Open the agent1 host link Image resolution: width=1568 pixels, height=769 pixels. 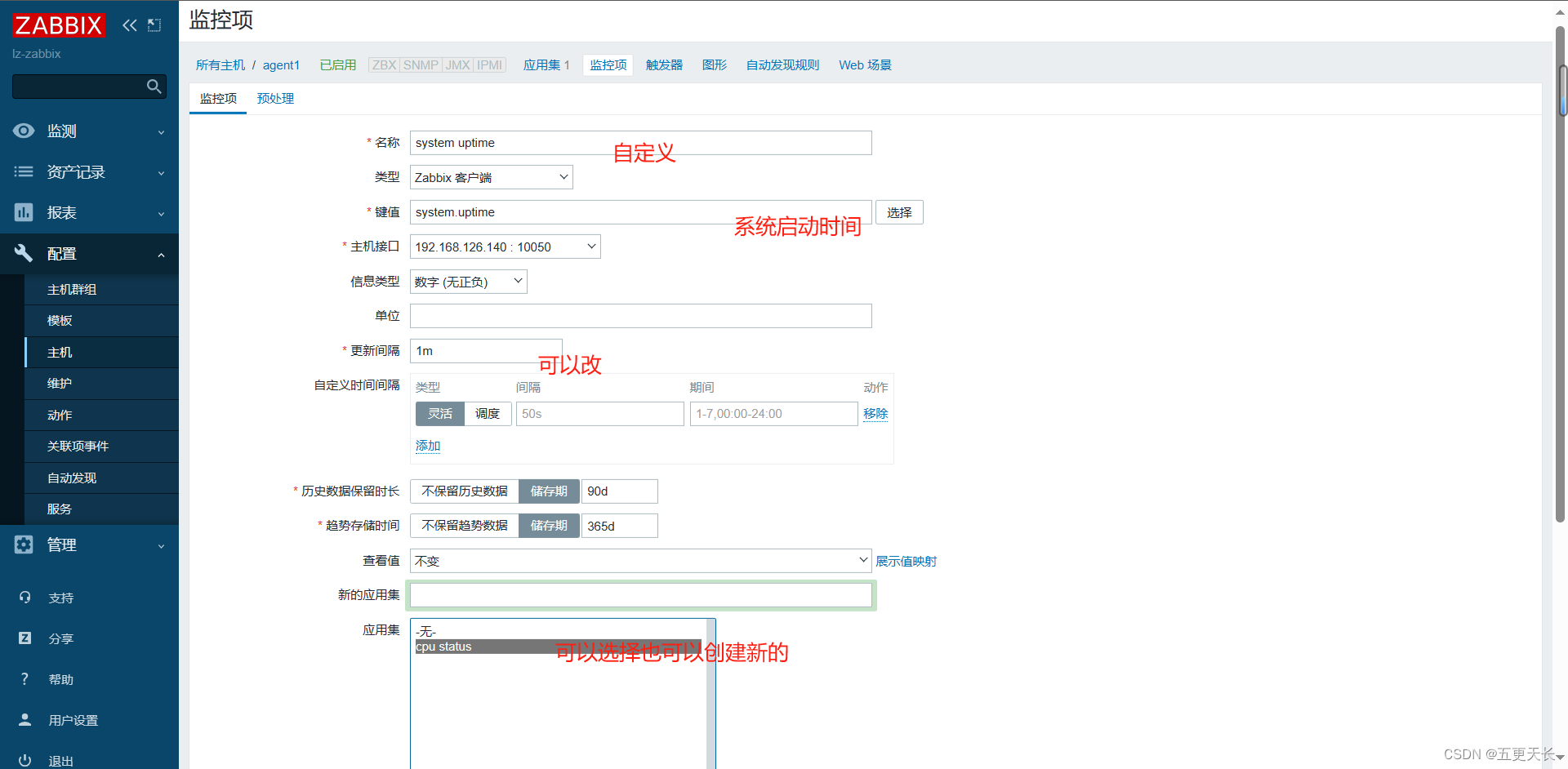281,65
